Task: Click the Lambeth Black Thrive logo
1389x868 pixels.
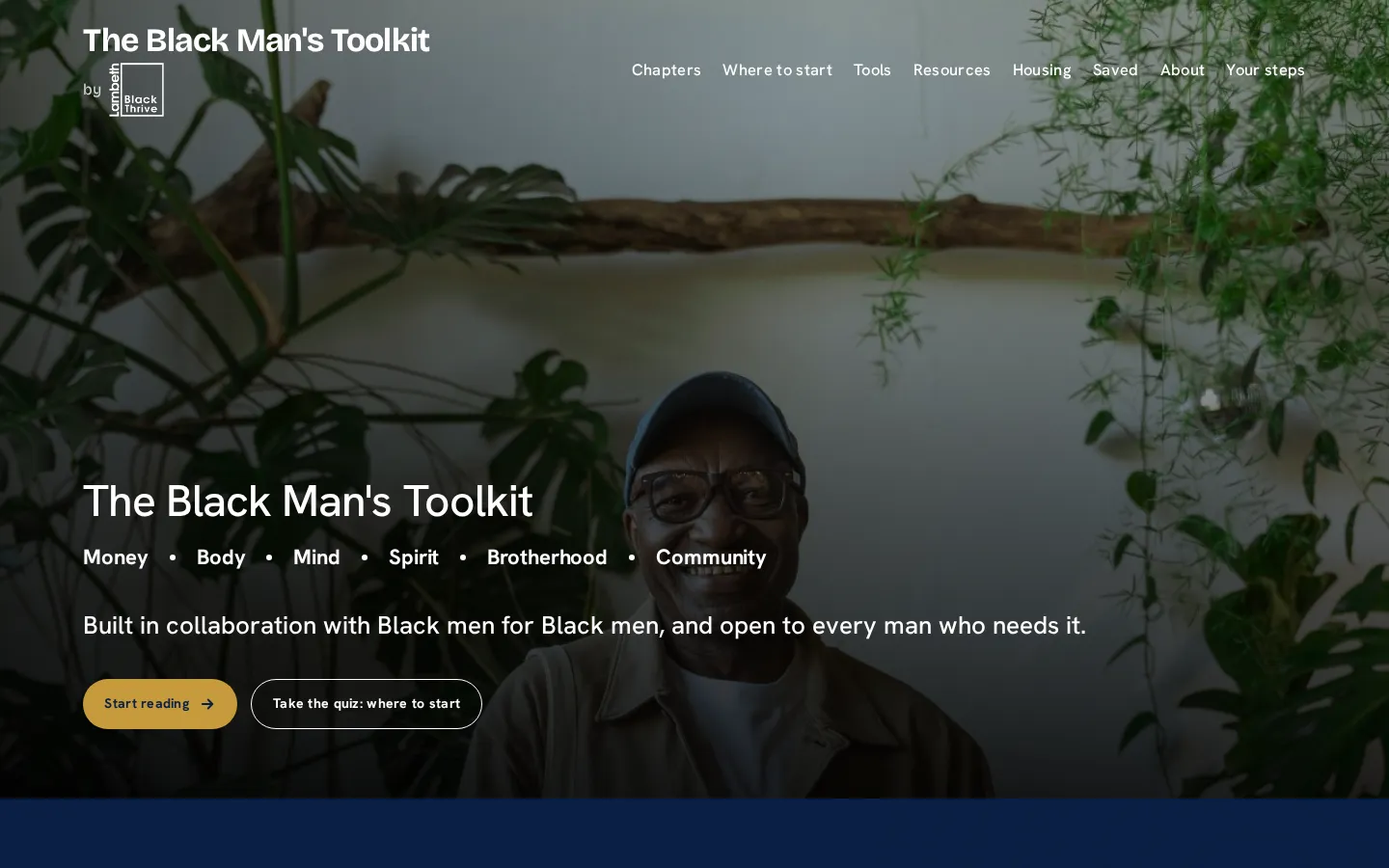Action: (x=136, y=90)
